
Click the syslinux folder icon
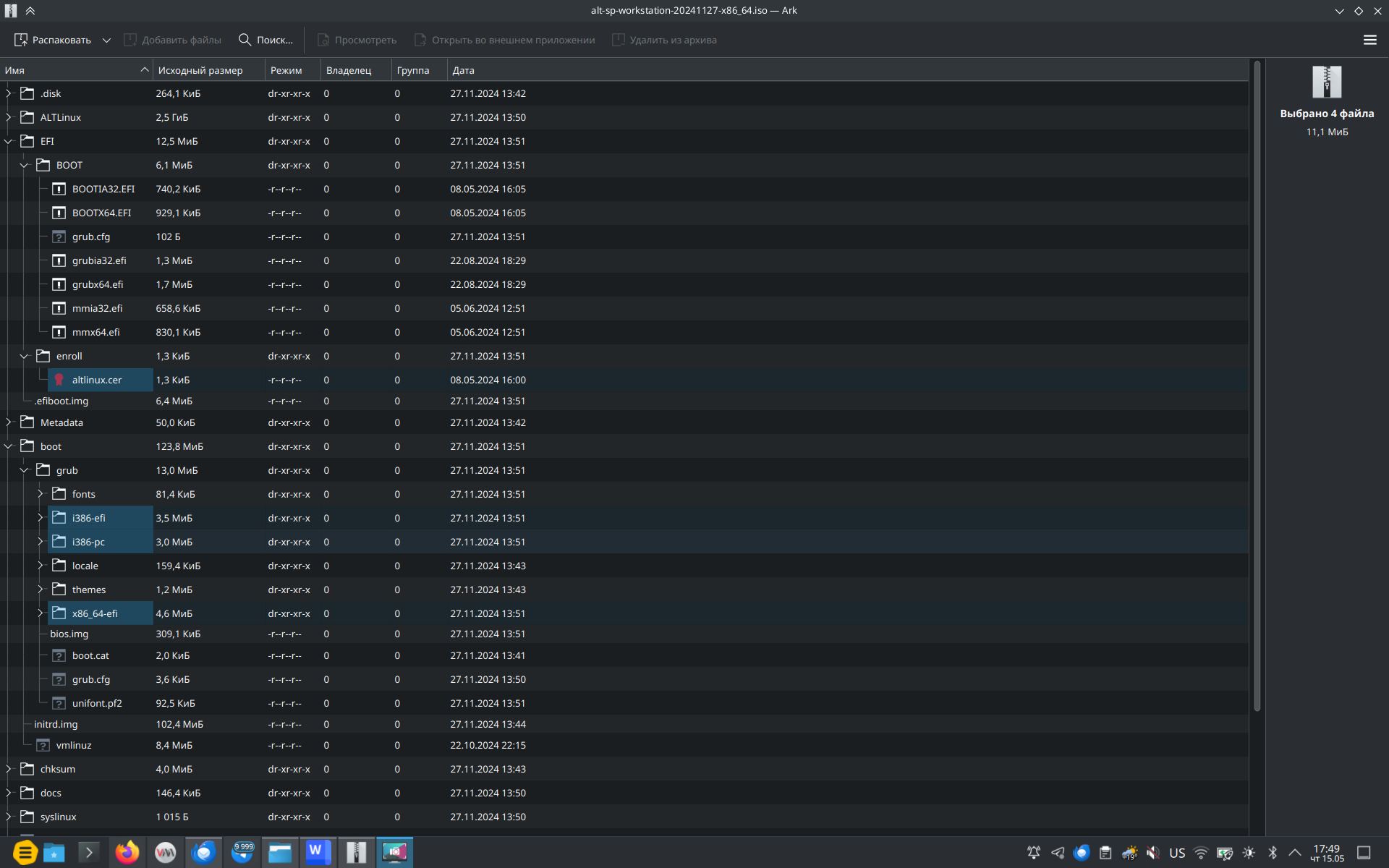click(x=27, y=817)
